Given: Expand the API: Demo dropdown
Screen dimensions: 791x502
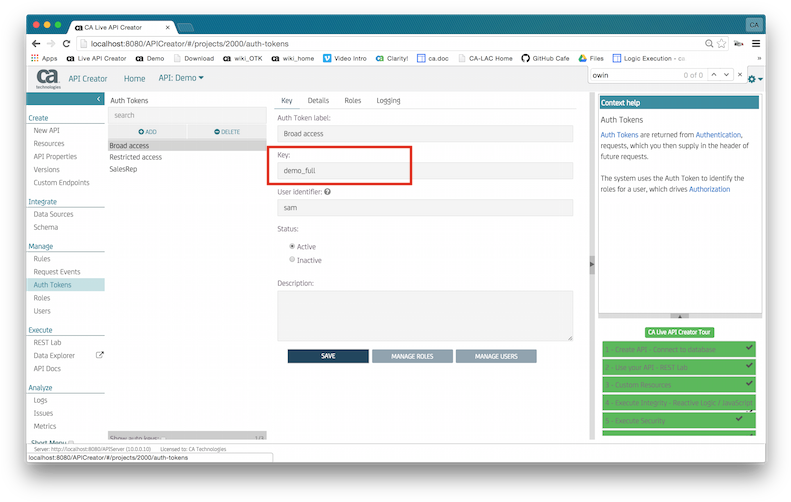Looking at the screenshot, I should coord(181,78).
